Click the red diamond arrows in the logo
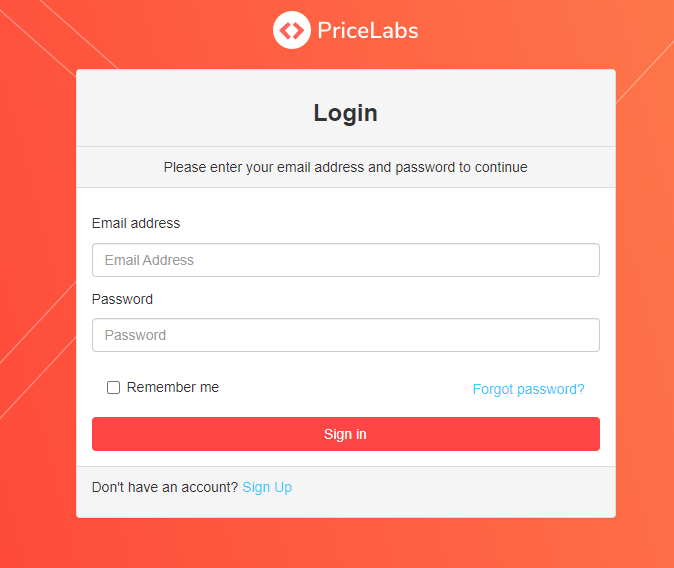The image size is (674, 568). coord(291,31)
